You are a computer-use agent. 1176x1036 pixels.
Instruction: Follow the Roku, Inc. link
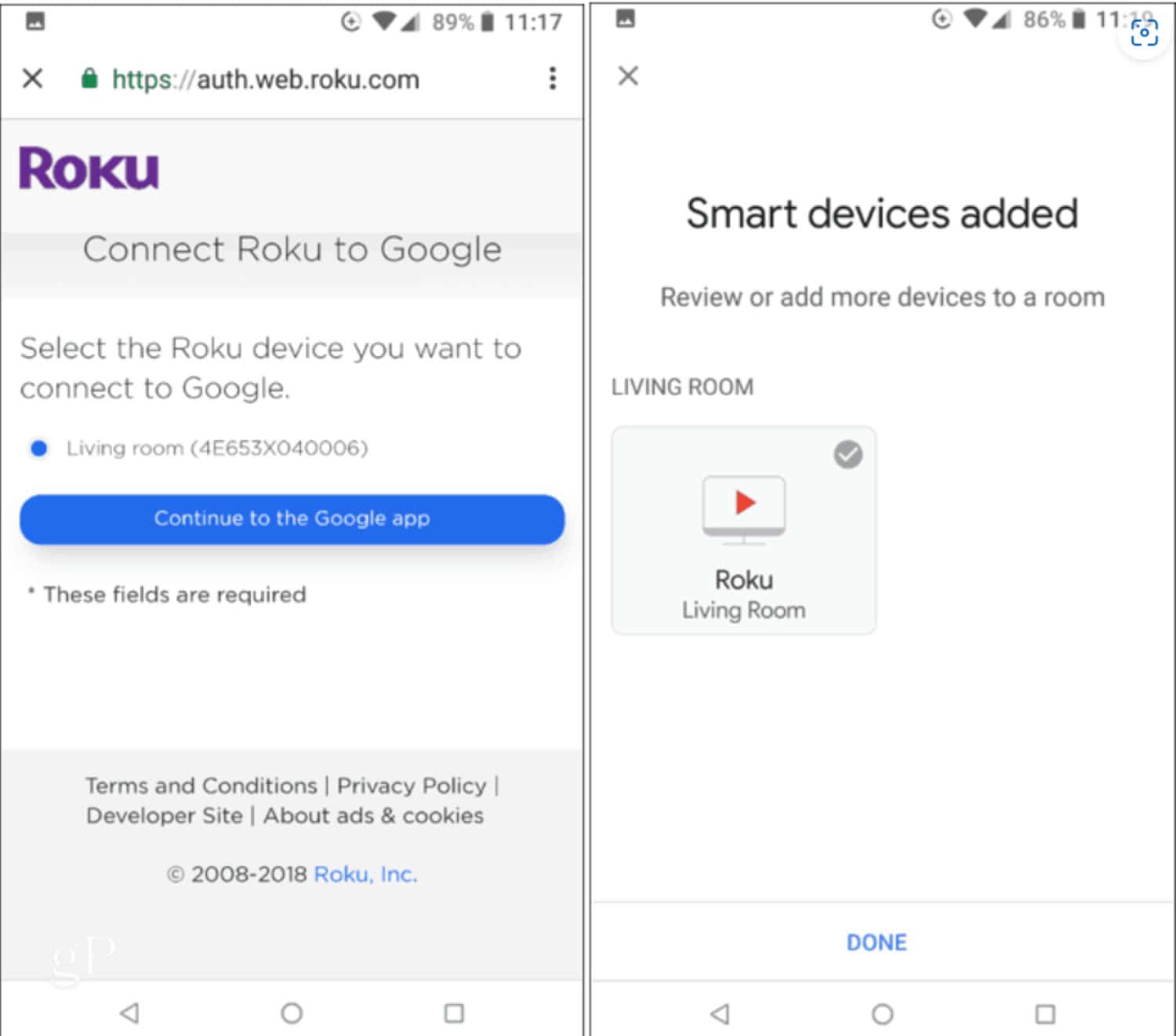[365, 874]
